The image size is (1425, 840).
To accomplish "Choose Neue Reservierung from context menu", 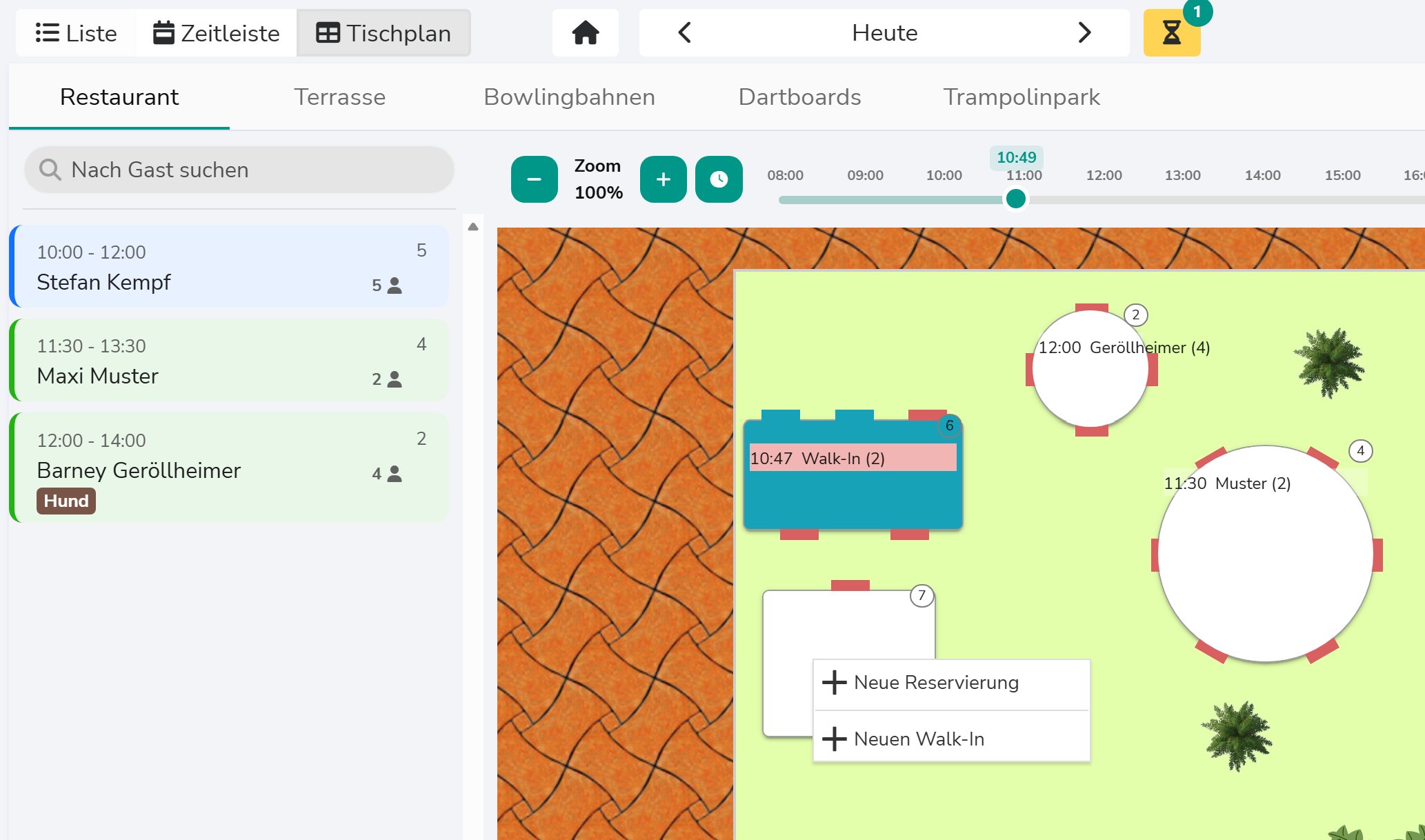I will (952, 683).
